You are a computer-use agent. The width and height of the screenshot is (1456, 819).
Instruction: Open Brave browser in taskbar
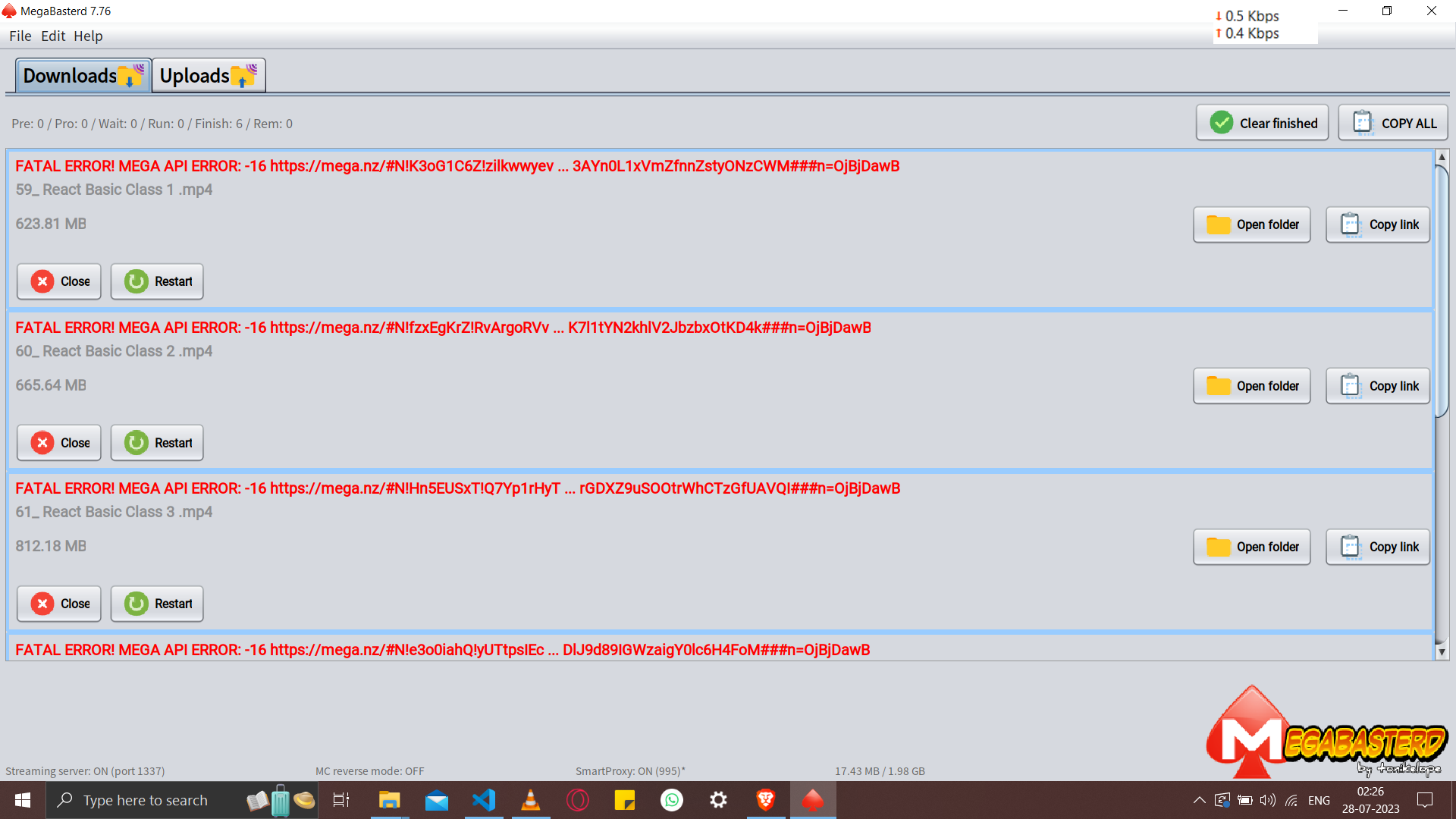[765, 800]
